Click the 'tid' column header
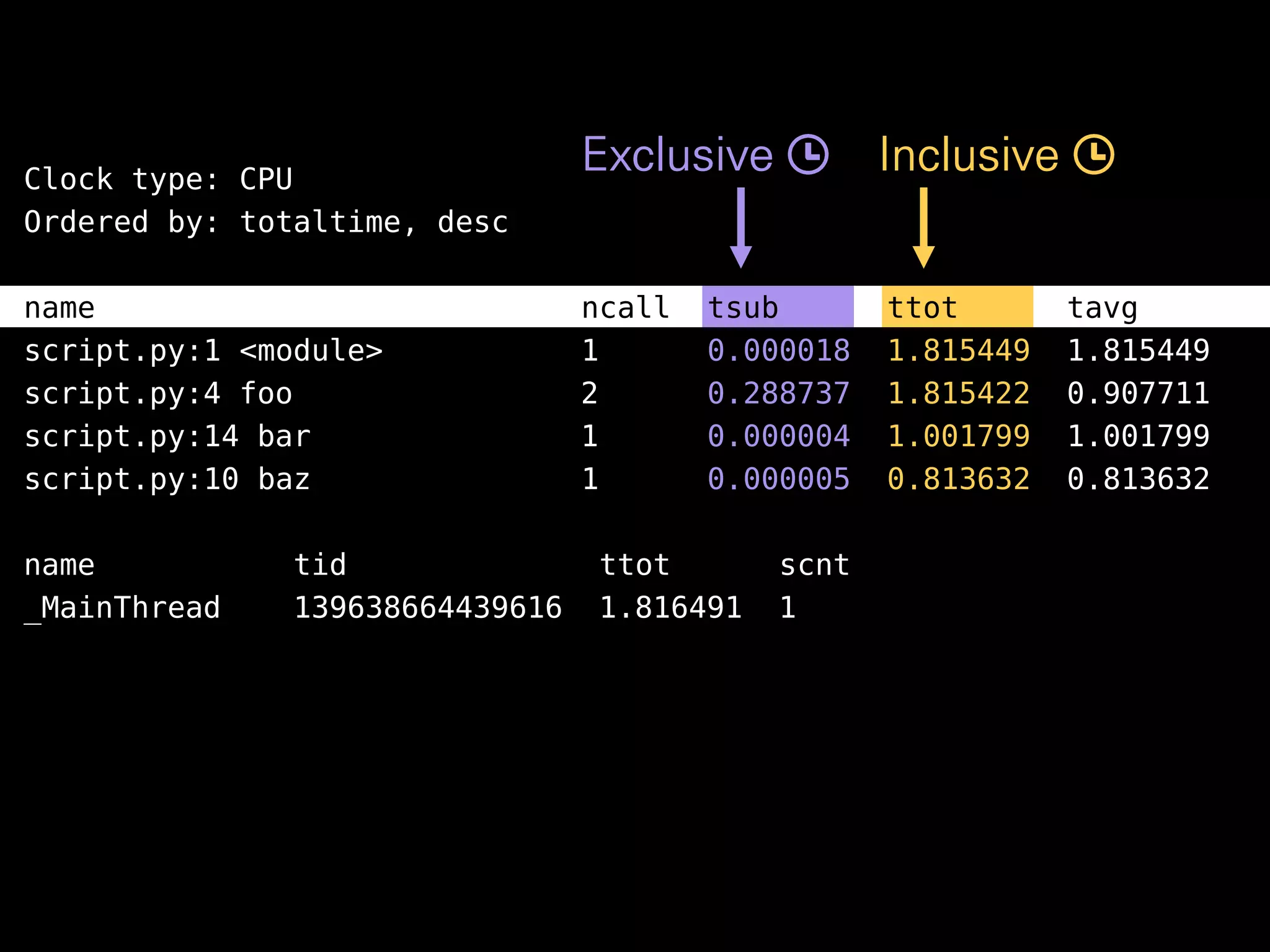Image resolution: width=1270 pixels, height=952 pixels. click(320, 565)
